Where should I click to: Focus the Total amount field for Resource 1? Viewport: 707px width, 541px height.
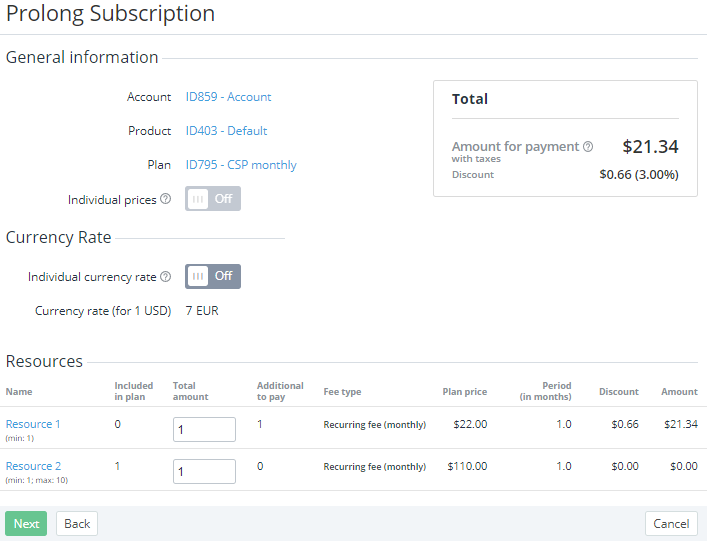tap(204, 430)
